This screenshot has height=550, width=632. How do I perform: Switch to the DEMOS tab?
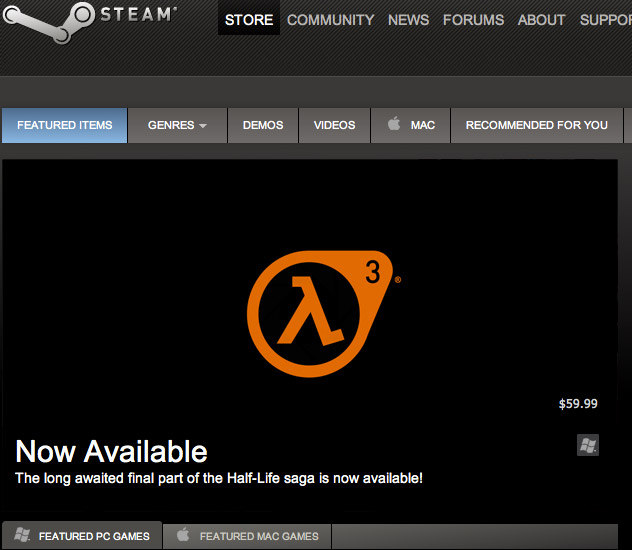(x=263, y=125)
